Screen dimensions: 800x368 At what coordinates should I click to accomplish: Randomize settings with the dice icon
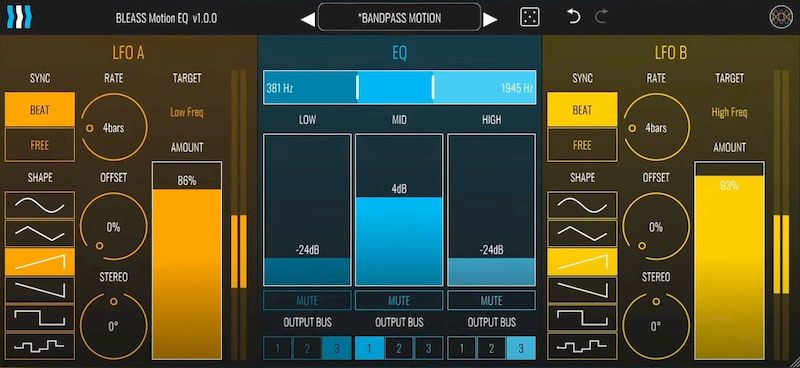530,17
